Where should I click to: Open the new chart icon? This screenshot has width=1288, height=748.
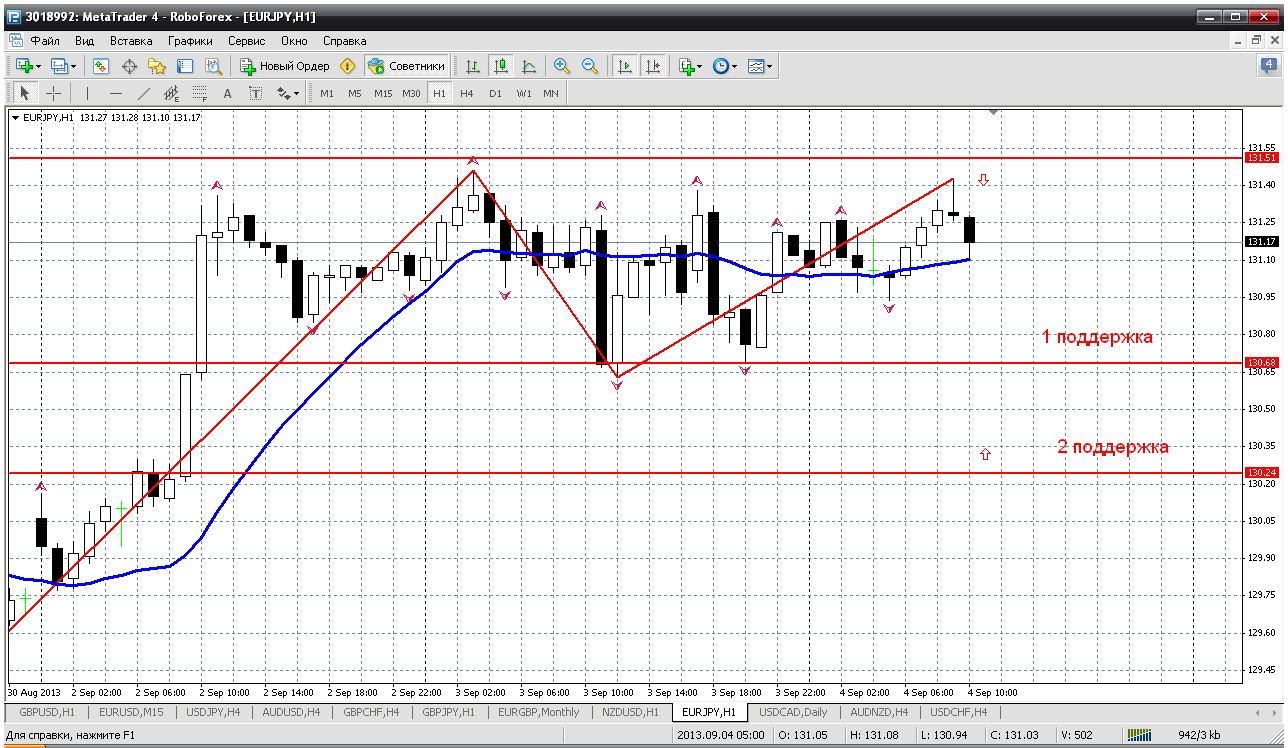23,66
